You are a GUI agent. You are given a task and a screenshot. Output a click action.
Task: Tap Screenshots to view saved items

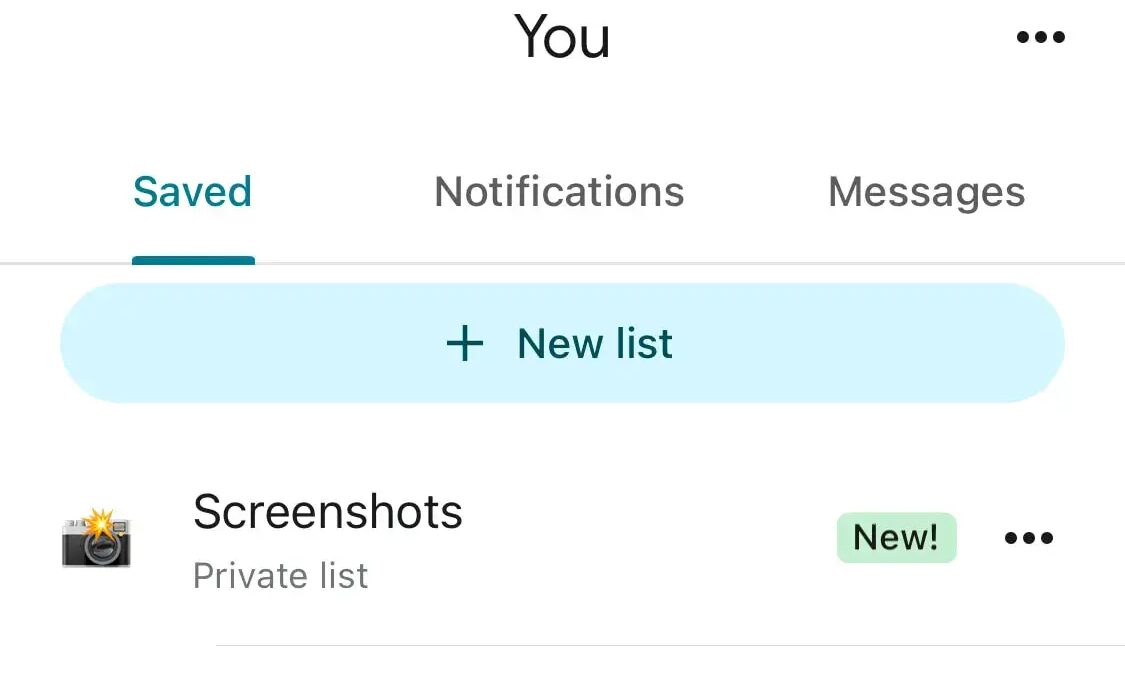click(x=328, y=512)
